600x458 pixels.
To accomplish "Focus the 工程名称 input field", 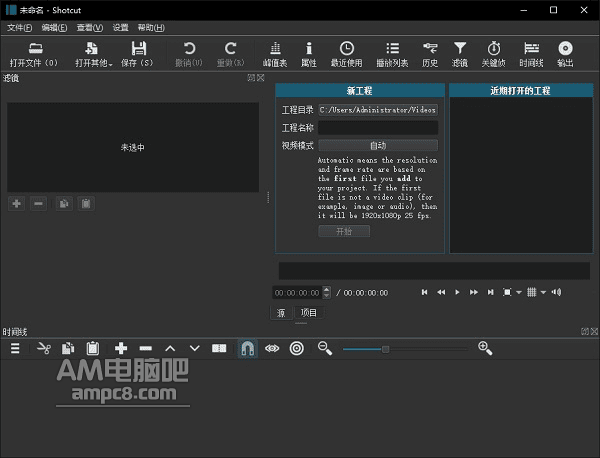I will (x=378, y=128).
